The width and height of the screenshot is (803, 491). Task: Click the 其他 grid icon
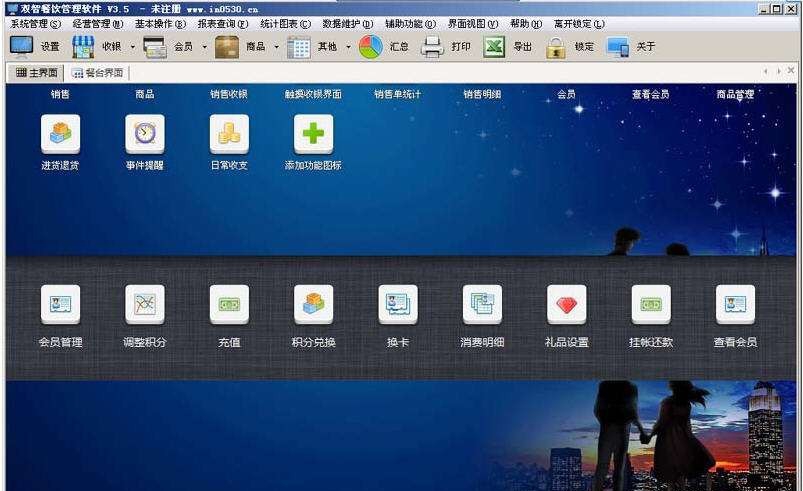coord(299,47)
